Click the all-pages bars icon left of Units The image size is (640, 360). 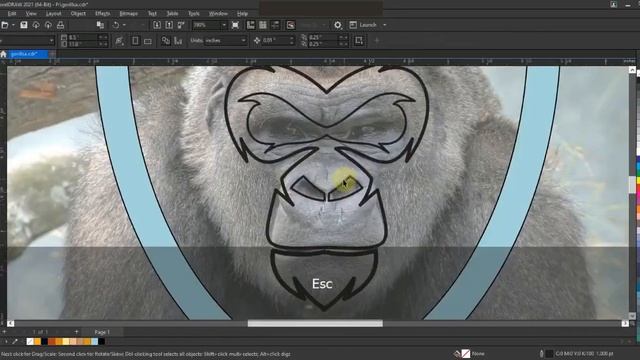tap(178, 41)
